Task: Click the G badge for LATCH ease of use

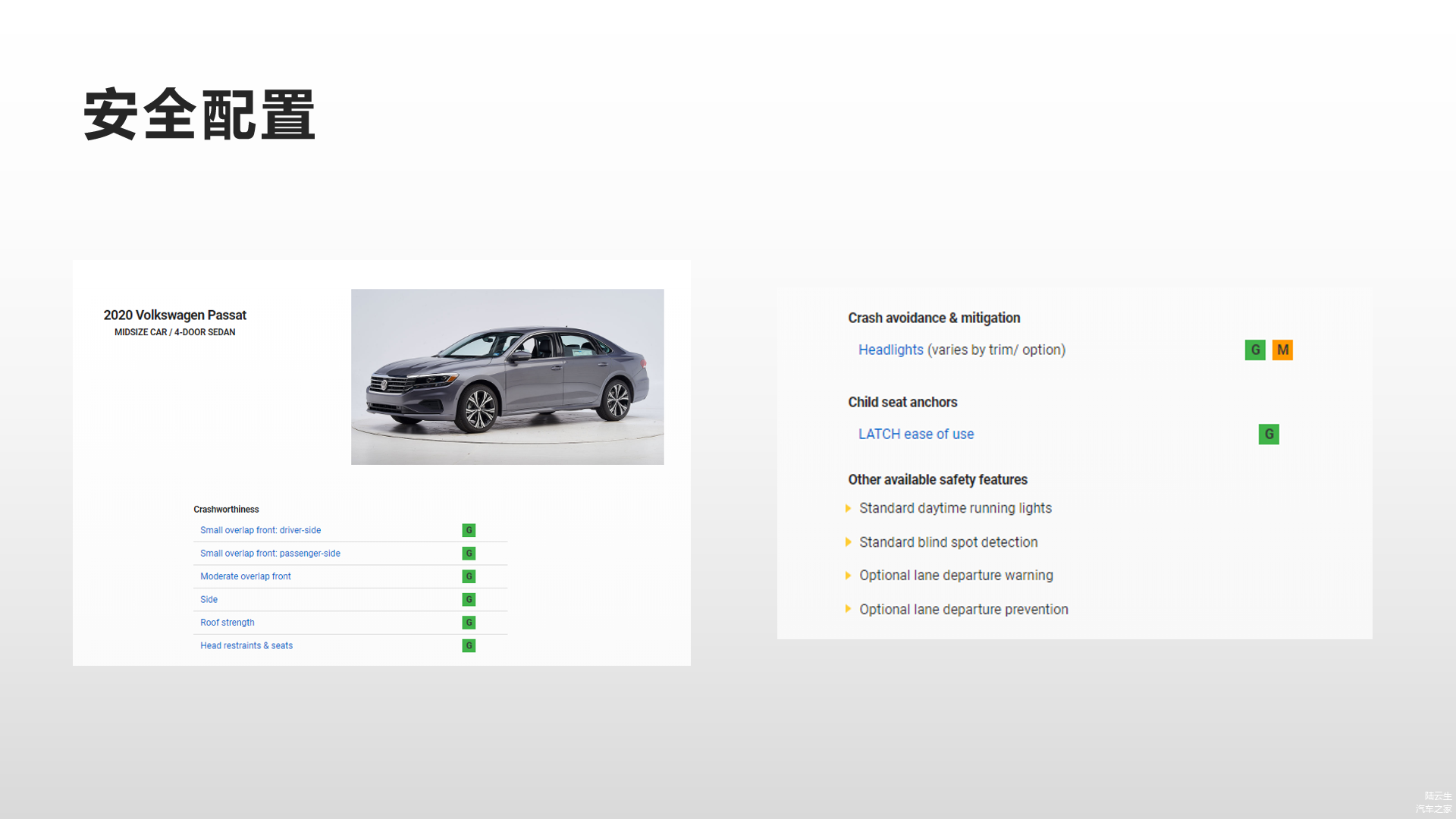Action: point(1269,434)
